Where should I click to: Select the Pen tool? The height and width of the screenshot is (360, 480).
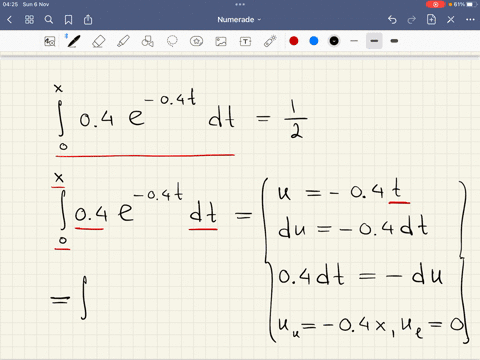[x=73, y=41]
